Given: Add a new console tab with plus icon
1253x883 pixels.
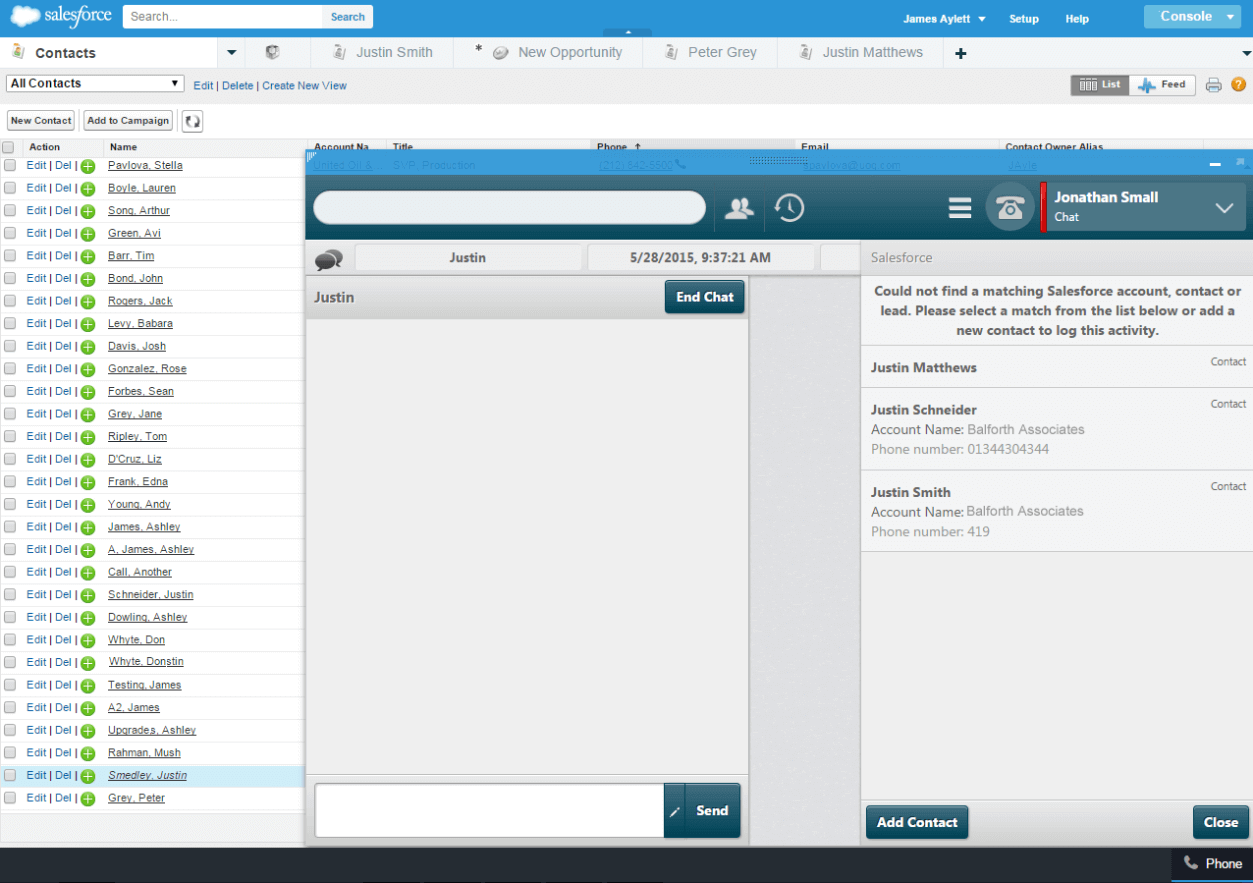Looking at the screenshot, I should tap(961, 53).
